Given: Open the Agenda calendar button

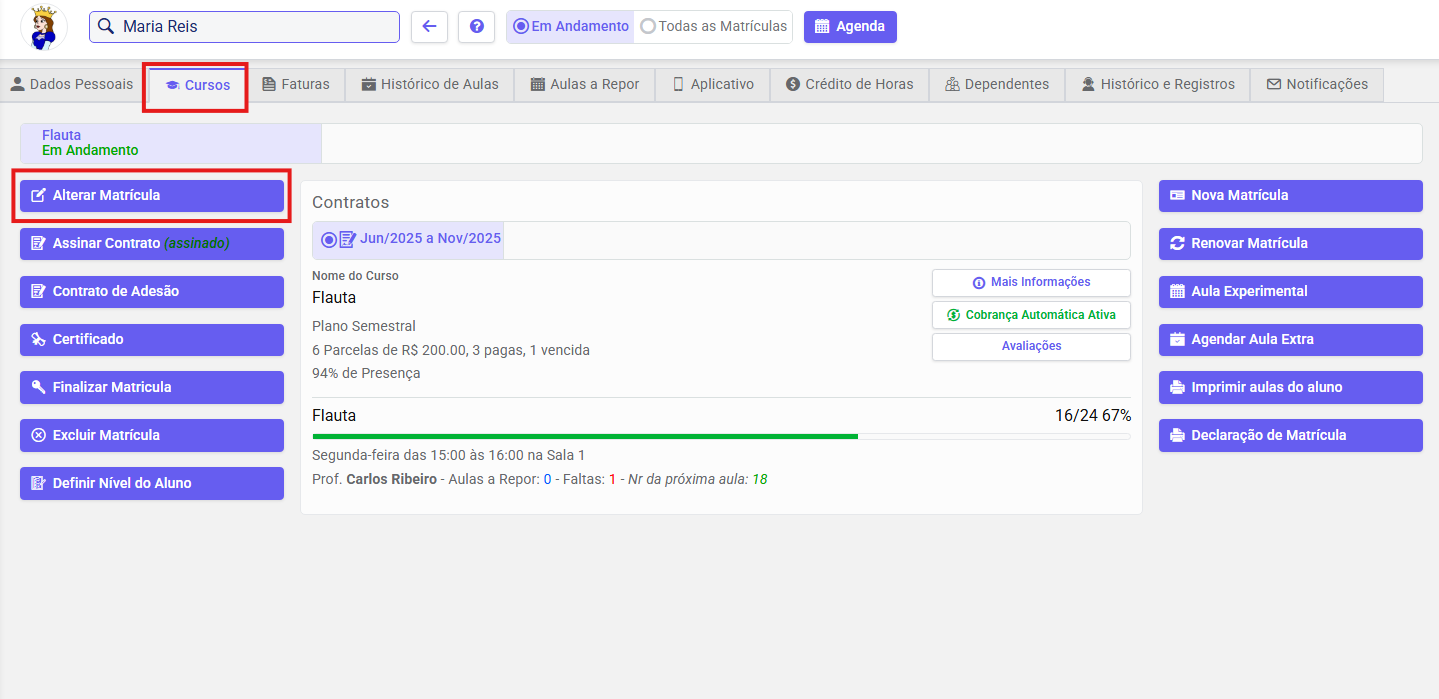Looking at the screenshot, I should (850, 27).
